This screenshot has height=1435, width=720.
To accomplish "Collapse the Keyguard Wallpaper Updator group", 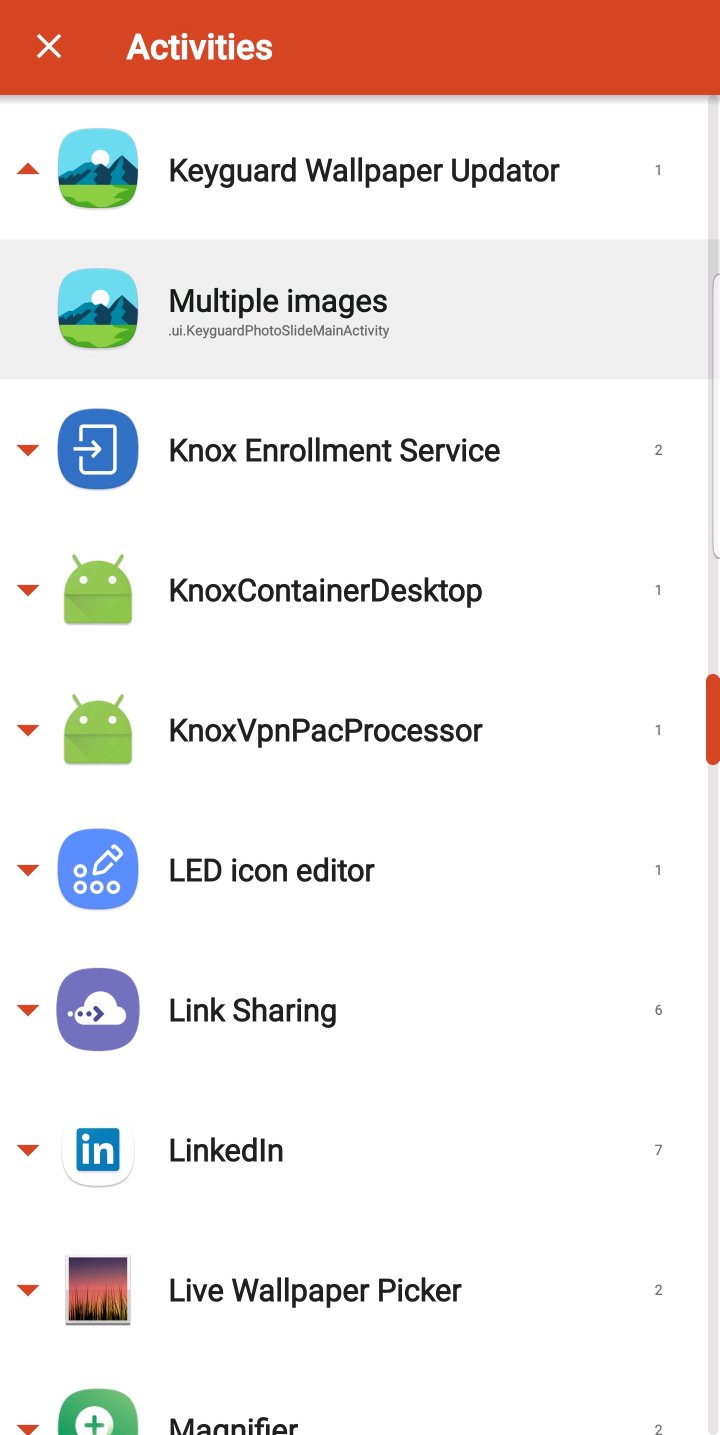I will point(28,170).
